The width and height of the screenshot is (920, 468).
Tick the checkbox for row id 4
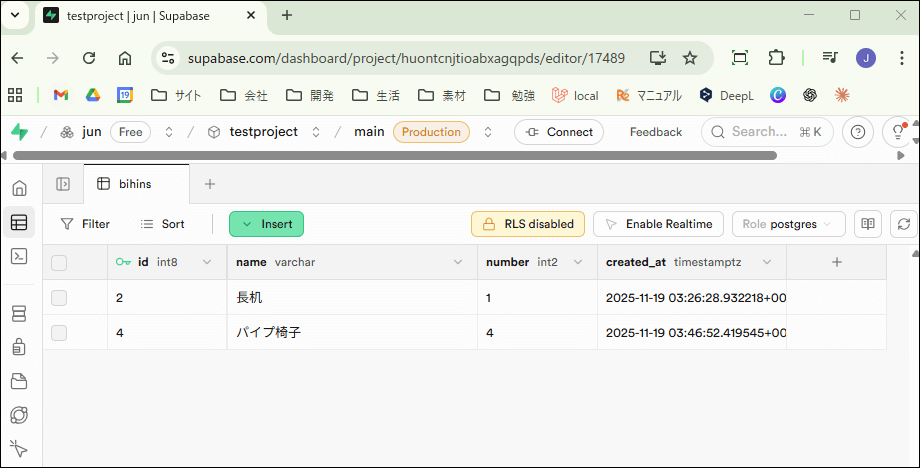tap(59, 333)
